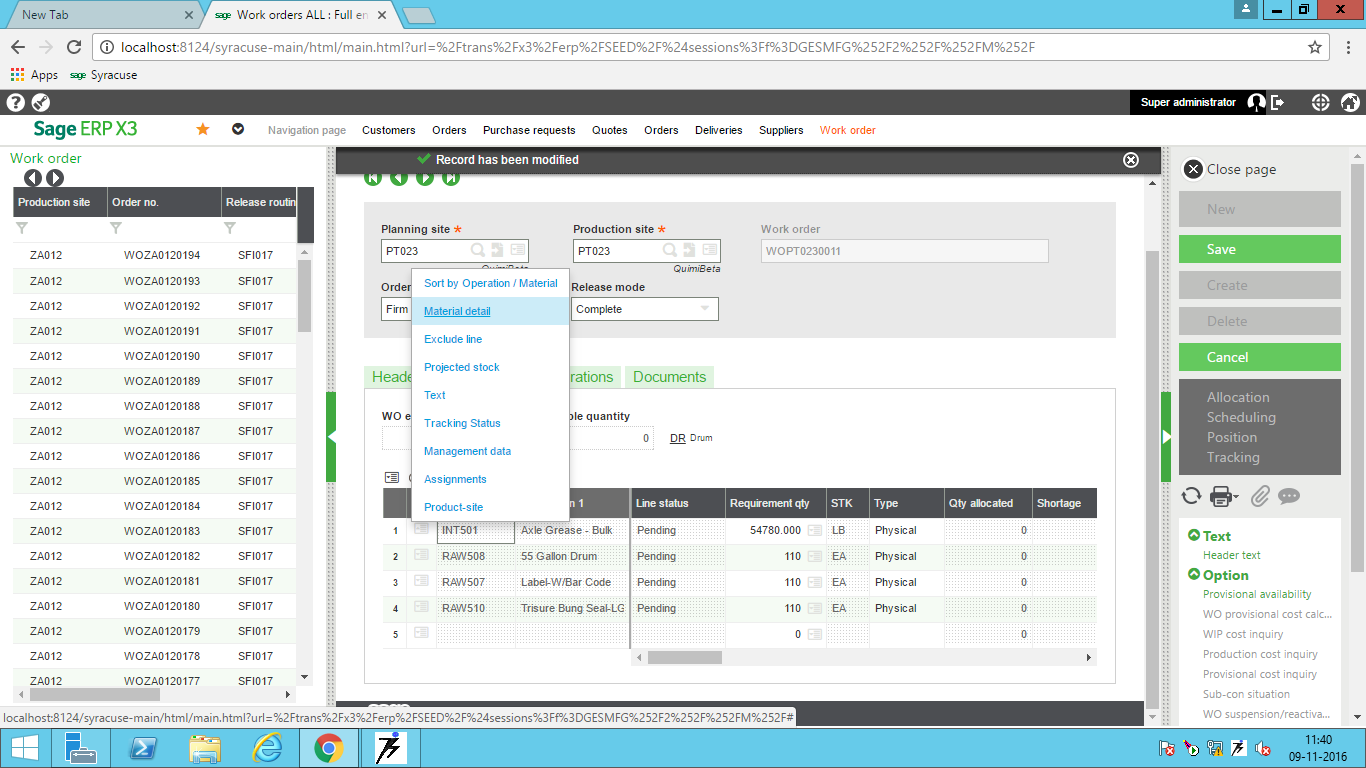Image resolution: width=1366 pixels, height=768 pixels.
Task: Click the comment speech bubble icon
Action: pos(1289,496)
